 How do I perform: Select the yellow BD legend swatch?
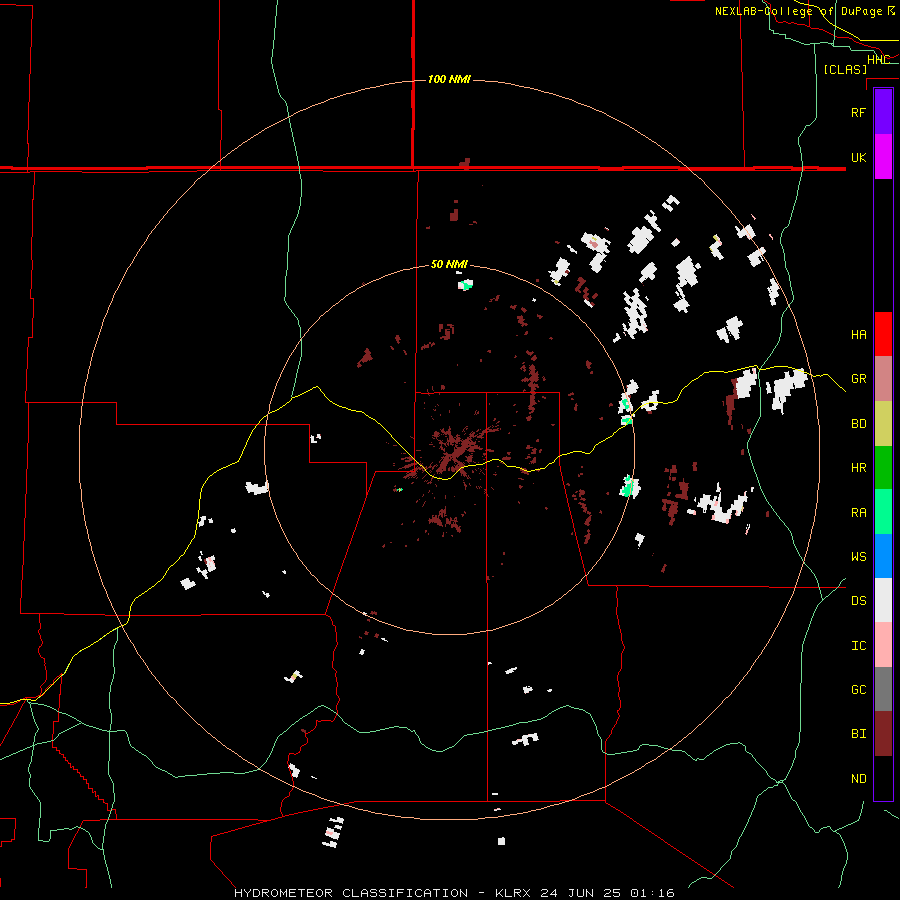(x=883, y=424)
